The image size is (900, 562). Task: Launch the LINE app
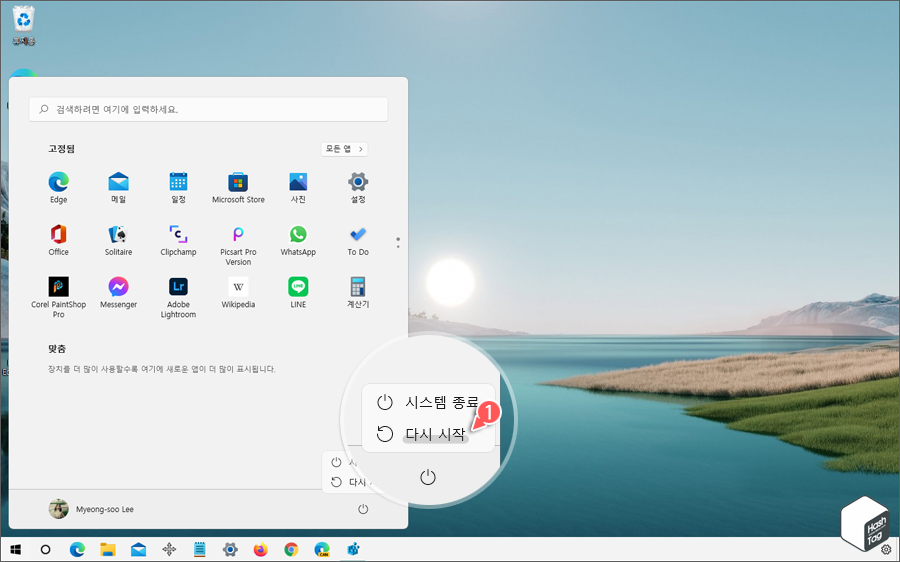pyautogui.click(x=298, y=293)
